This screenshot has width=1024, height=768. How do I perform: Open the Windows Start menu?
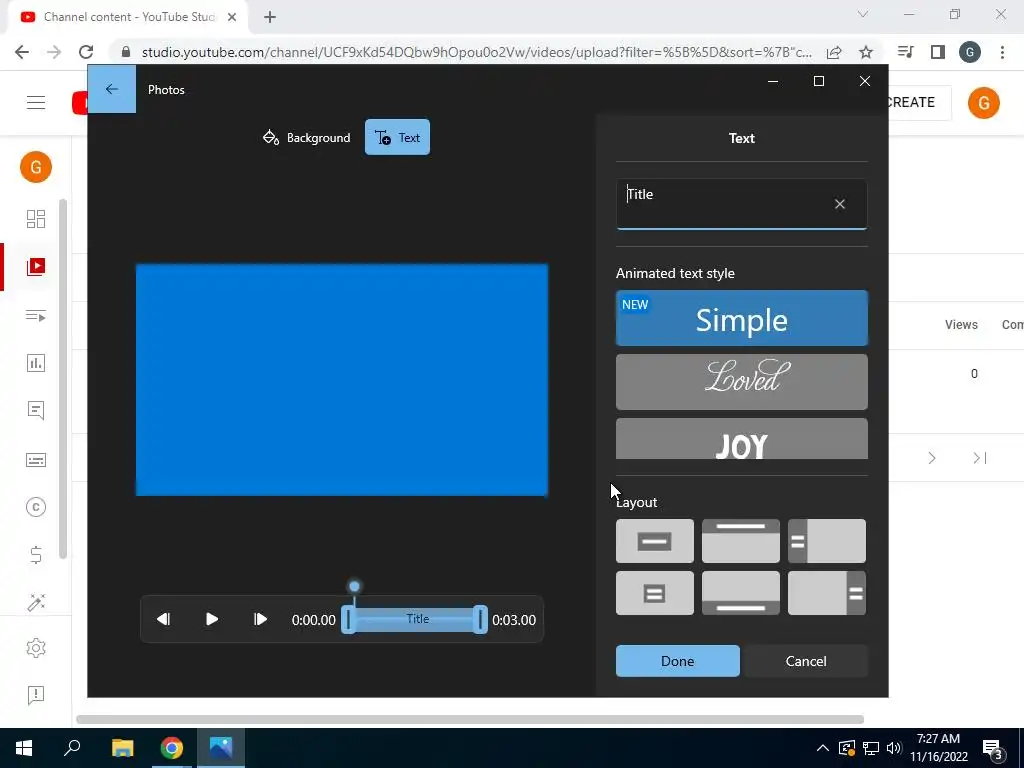24,748
